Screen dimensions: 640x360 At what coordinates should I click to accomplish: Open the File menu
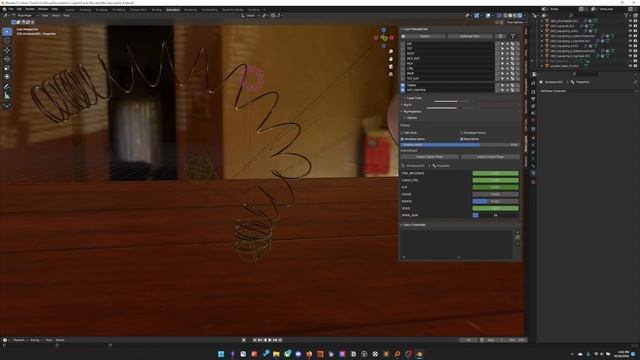pyautogui.click(x=11, y=9)
